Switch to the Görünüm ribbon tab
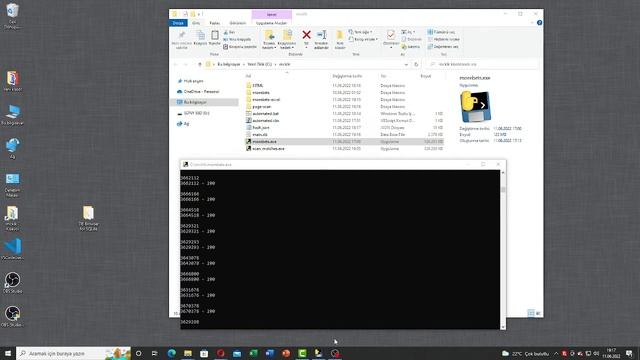 click(x=238, y=23)
